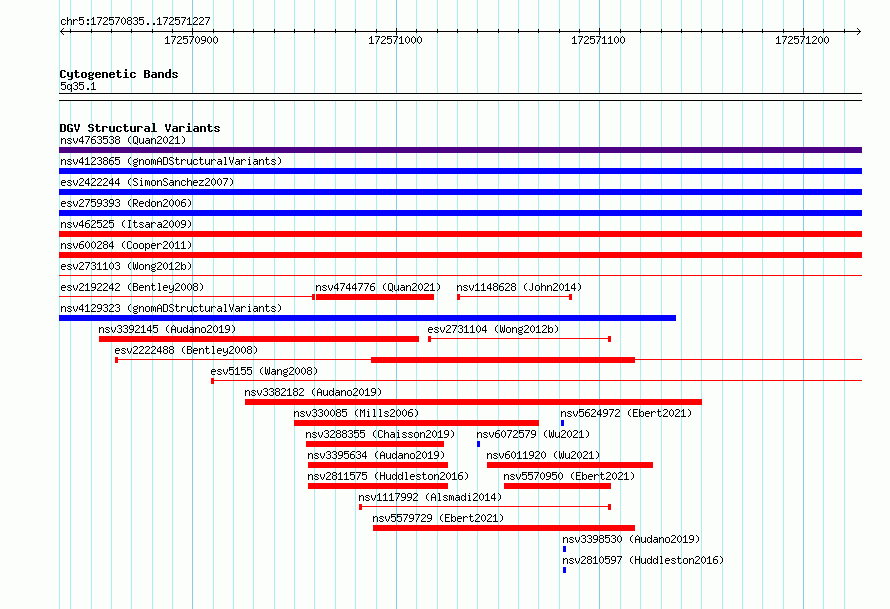This screenshot has height=609, width=890.
Task: Open the nsv3382182 (Audano2019) label
Action: [313, 392]
